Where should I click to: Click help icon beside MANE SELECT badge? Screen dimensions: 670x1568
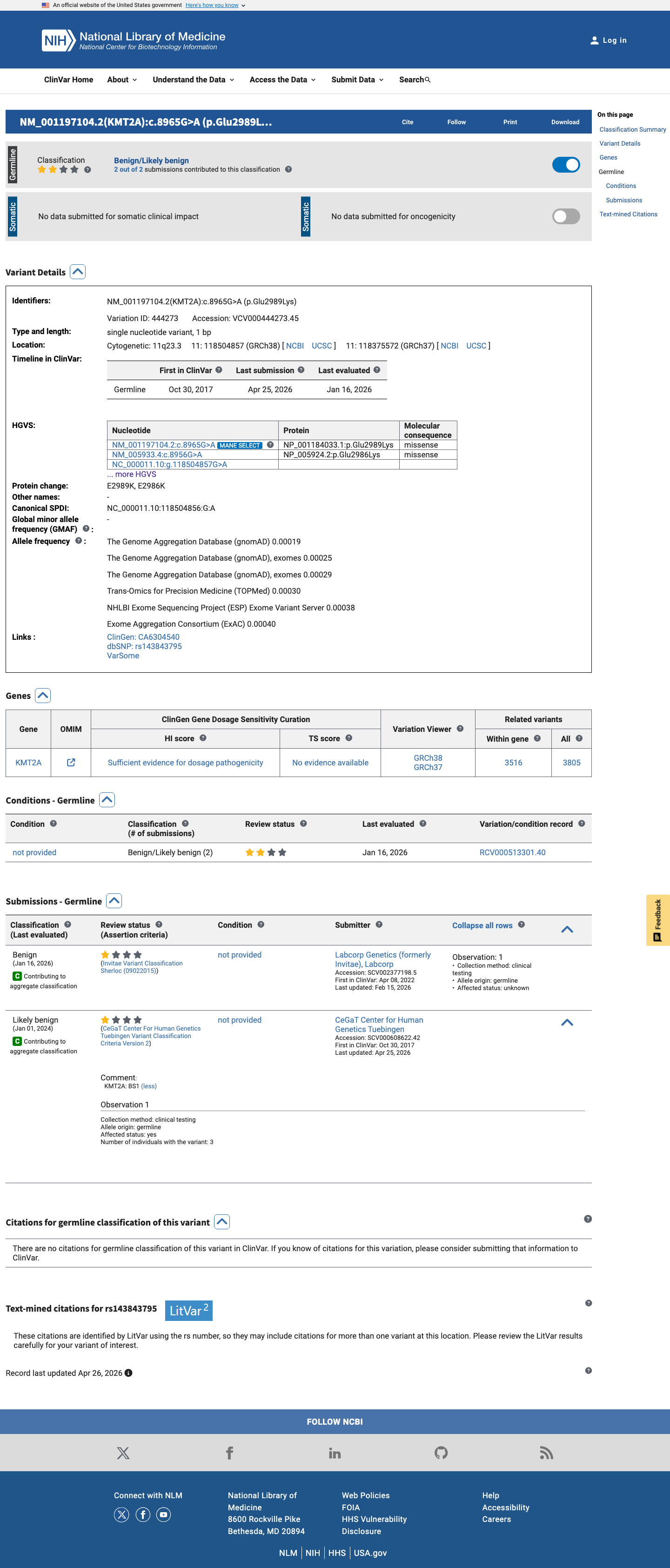pos(270,444)
